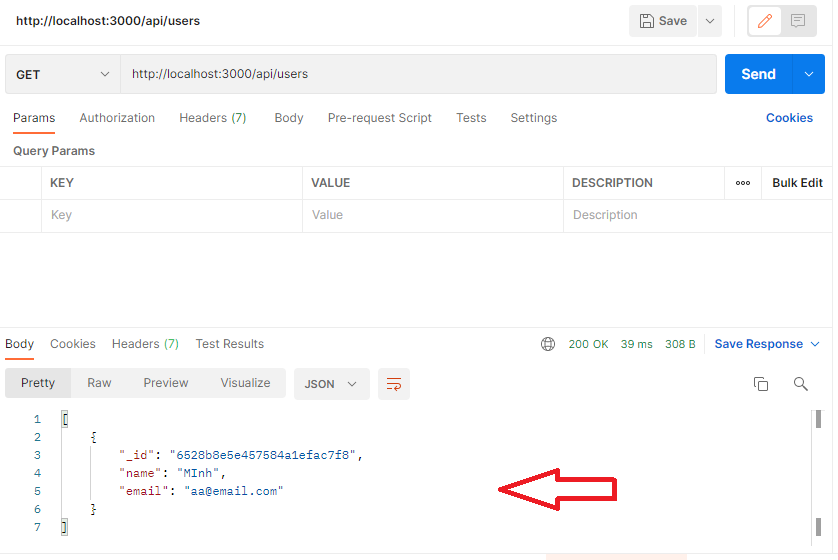Viewport: 838px width, 560px height.
Task: Switch to the Authorization tab
Action: (x=117, y=118)
